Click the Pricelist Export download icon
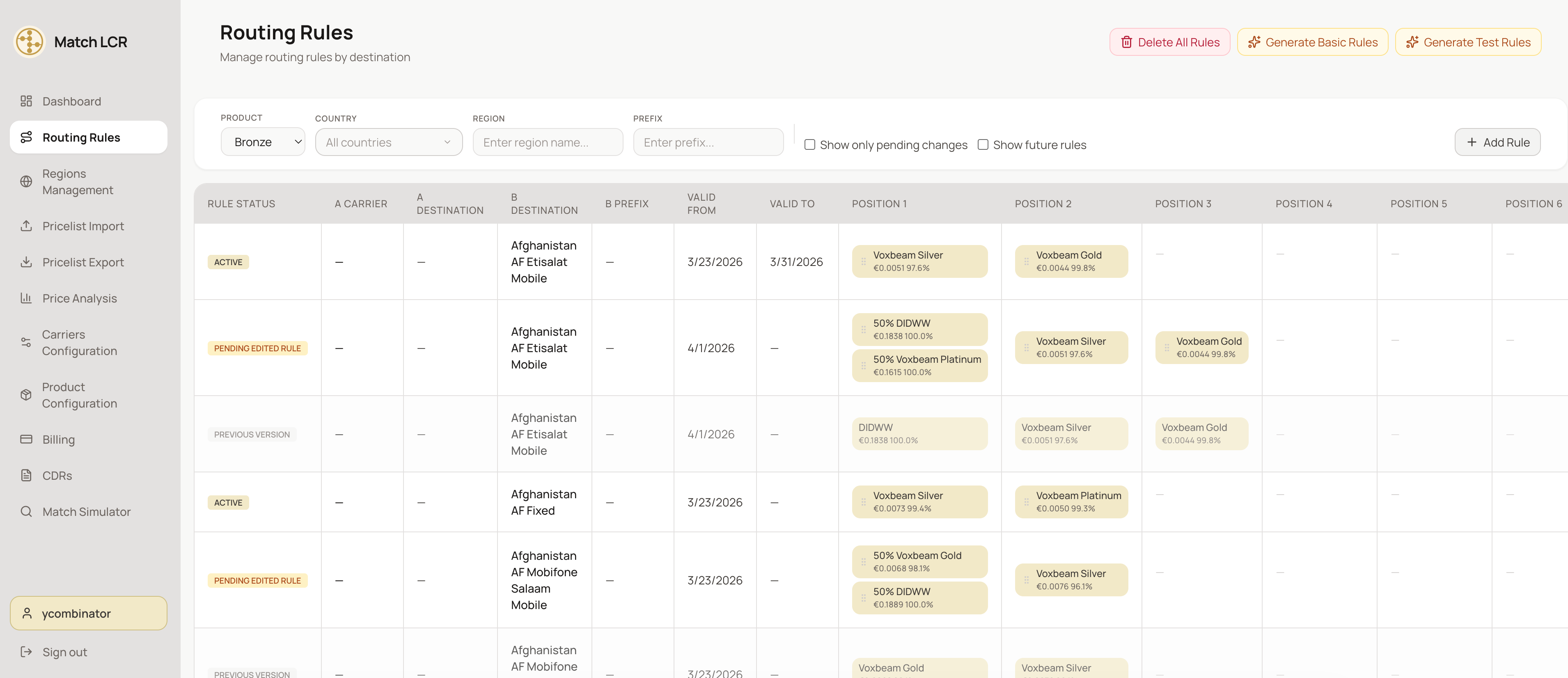The height and width of the screenshot is (678, 1568). 26,262
